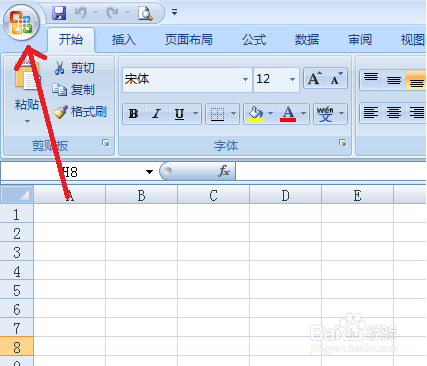Image resolution: width=427 pixels, height=366 pixels.
Task: Click the 宋体 font name box
Action: pyautogui.click(x=182, y=79)
